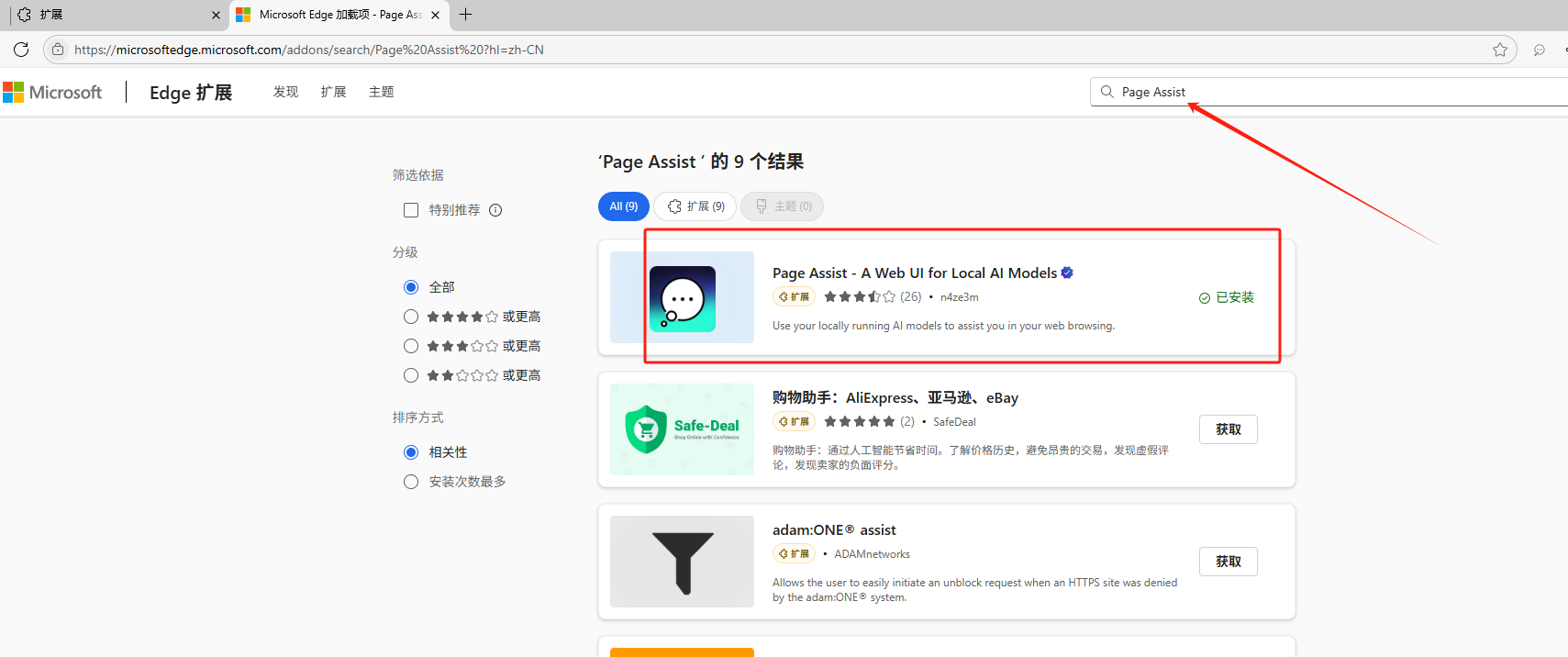Switch to the 扩展 browser tab
The width and height of the screenshot is (1568, 657).
coord(115,15)
